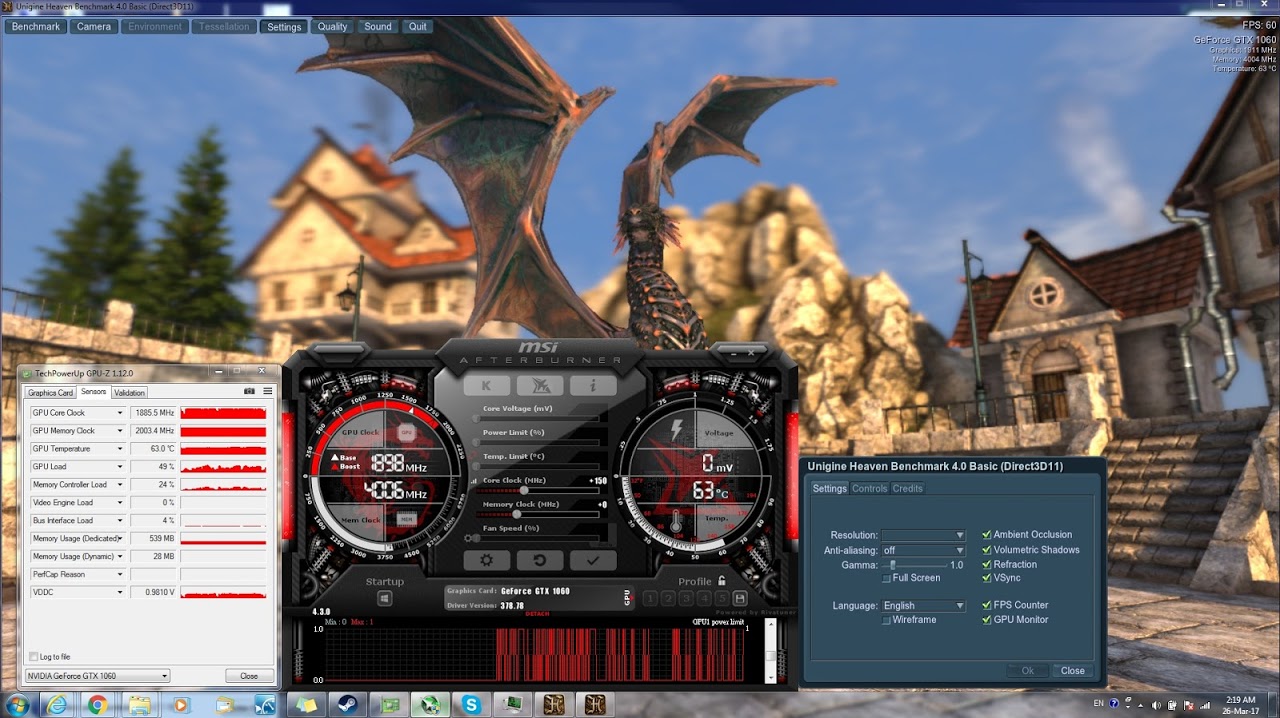This screenshot has height=718, width=1280.
Task: Apply settings with Afterburner checkmark button
Action: 593,561
